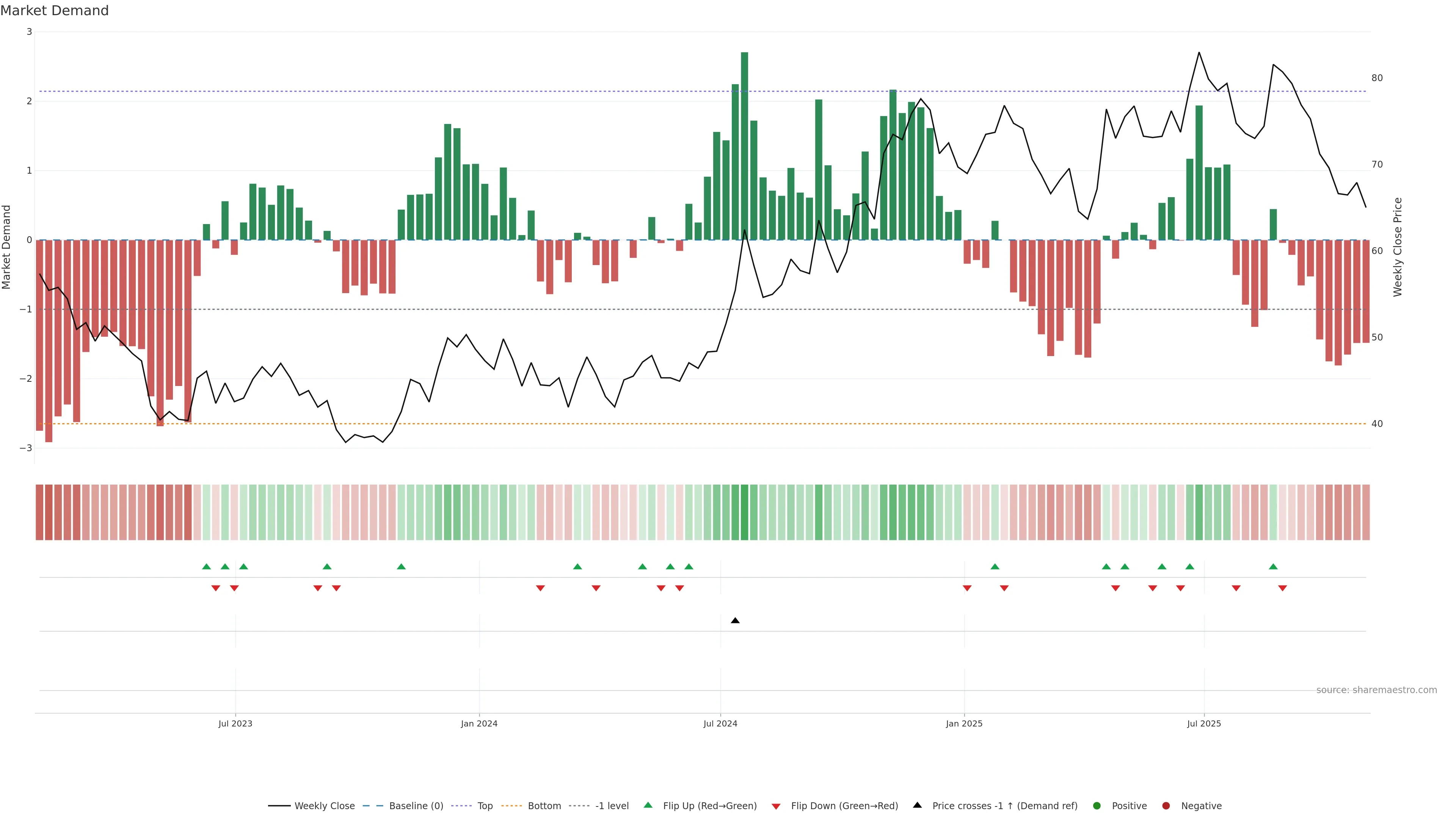
Task: Click the Weekly Close Price axis title
Action: click(x=1398, y=247)
